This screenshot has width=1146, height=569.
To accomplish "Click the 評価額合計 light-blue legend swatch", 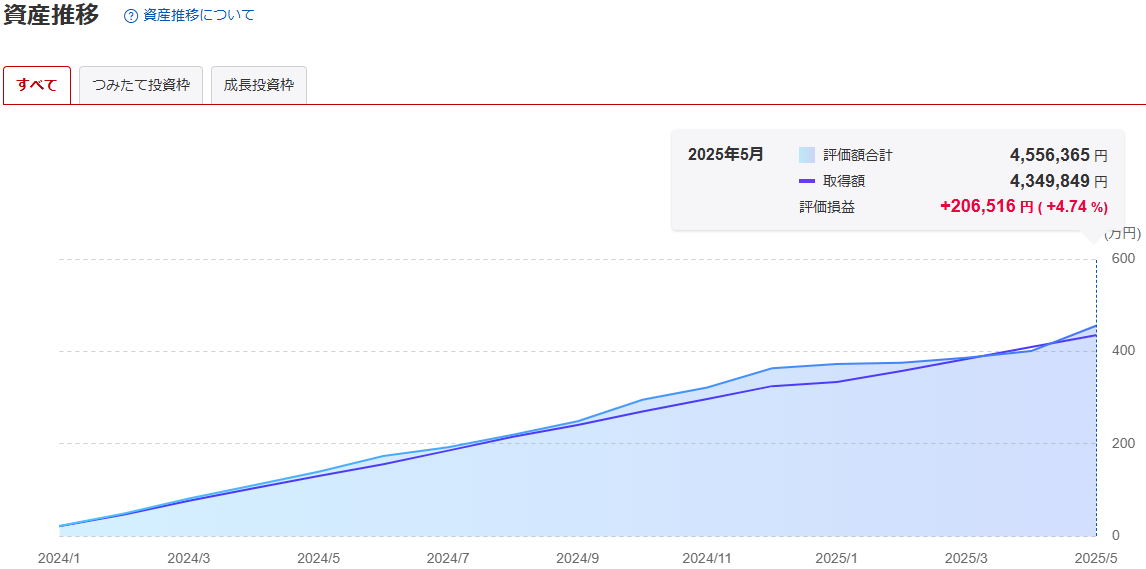I will [807, 155].
